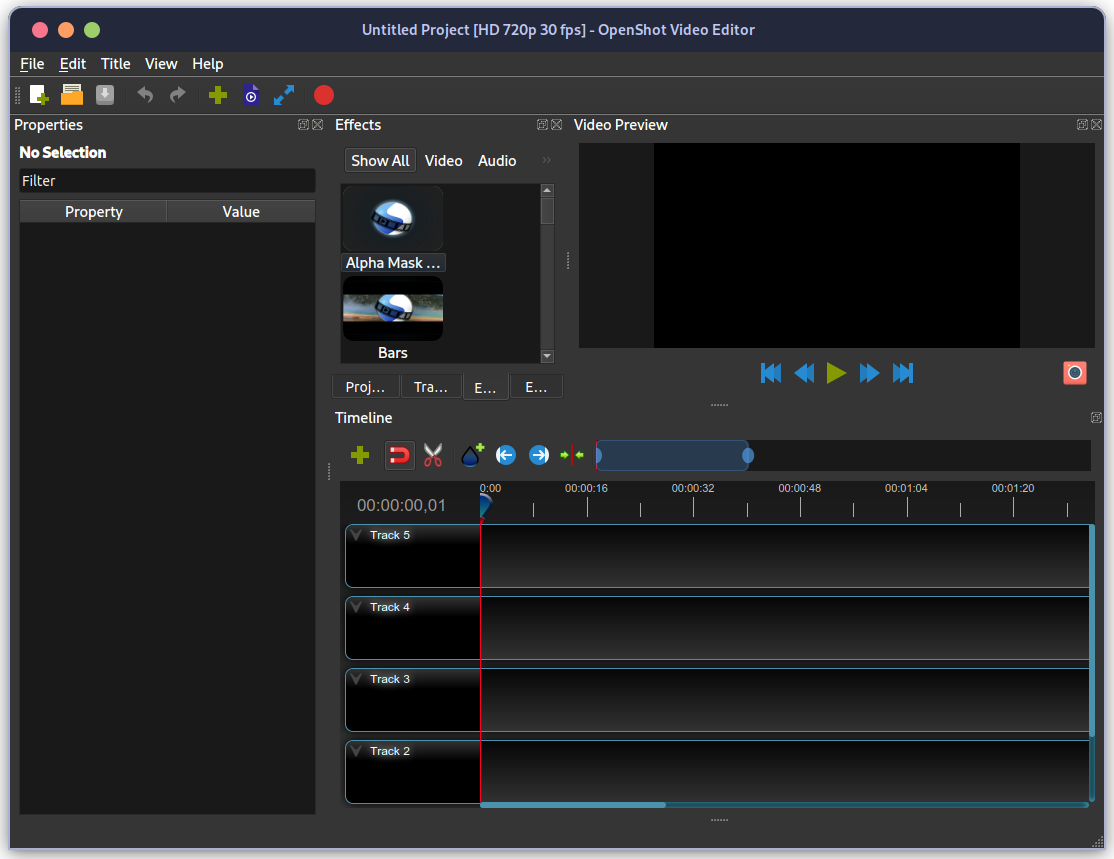Collapse the Track 3 disclosure arrow

357,679
